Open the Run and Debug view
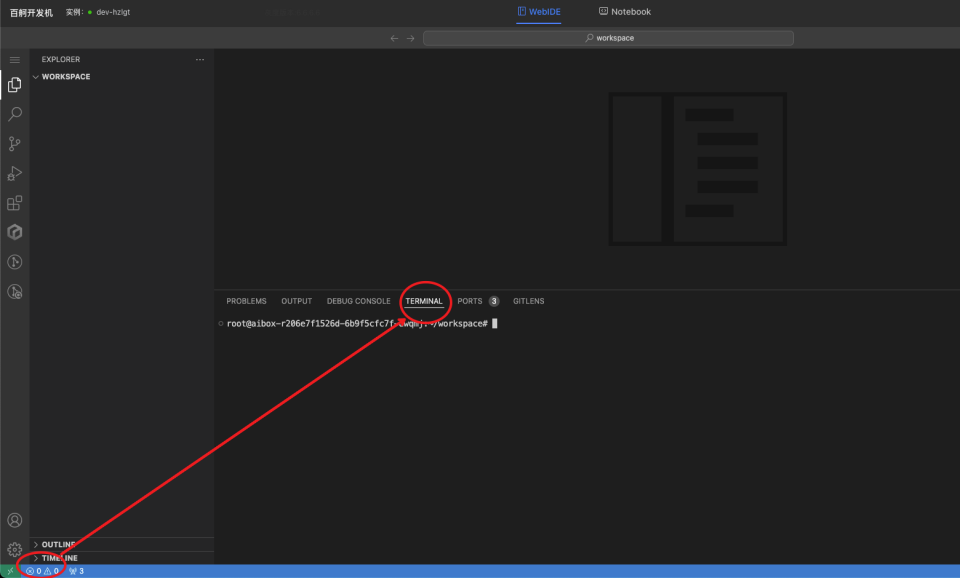This screenshot has width=960, height=578. click(x=15, y=173)
